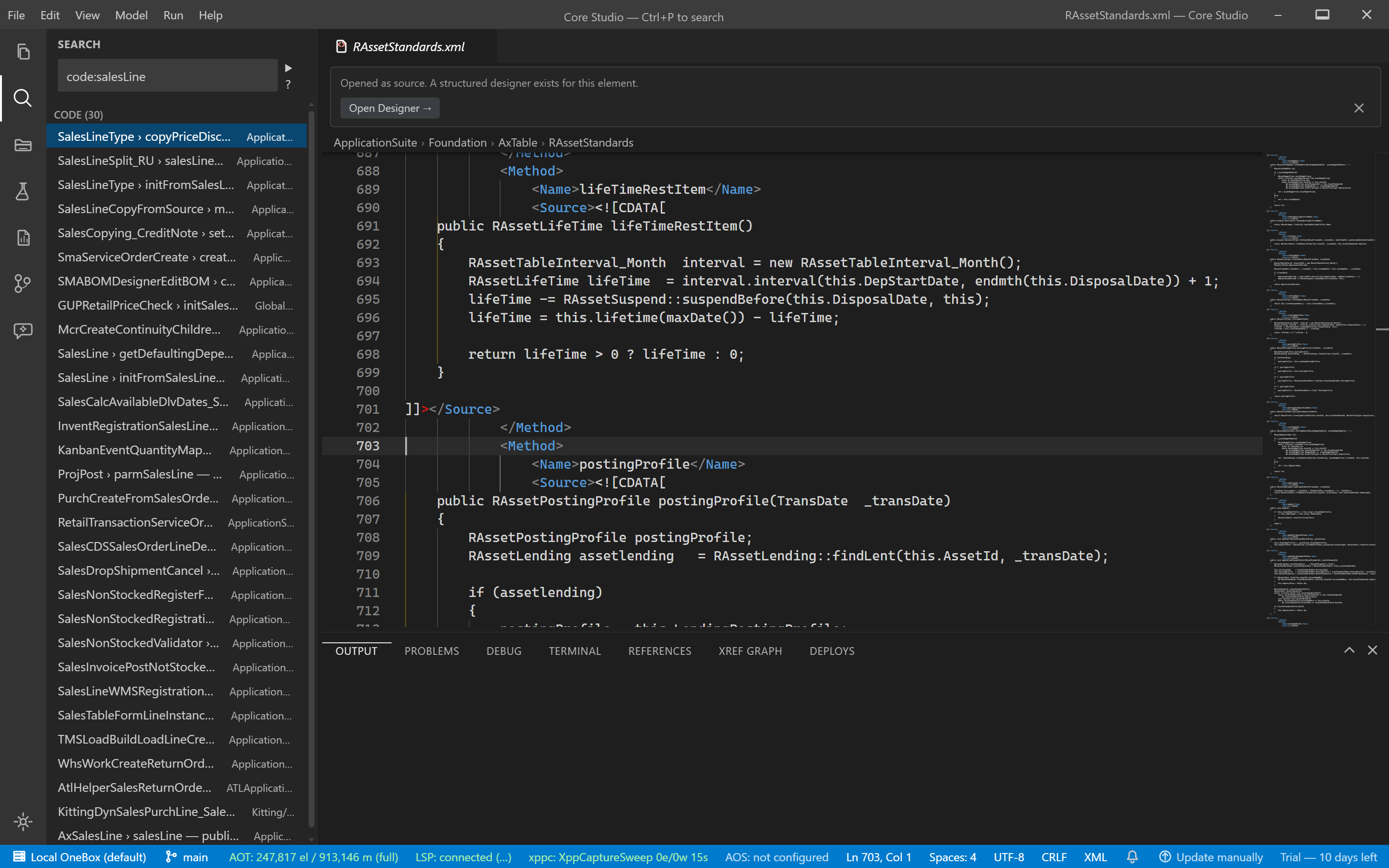Click the XML language mode indicator
This screenshot has height=868, width=1389.
coord(1095,856)
